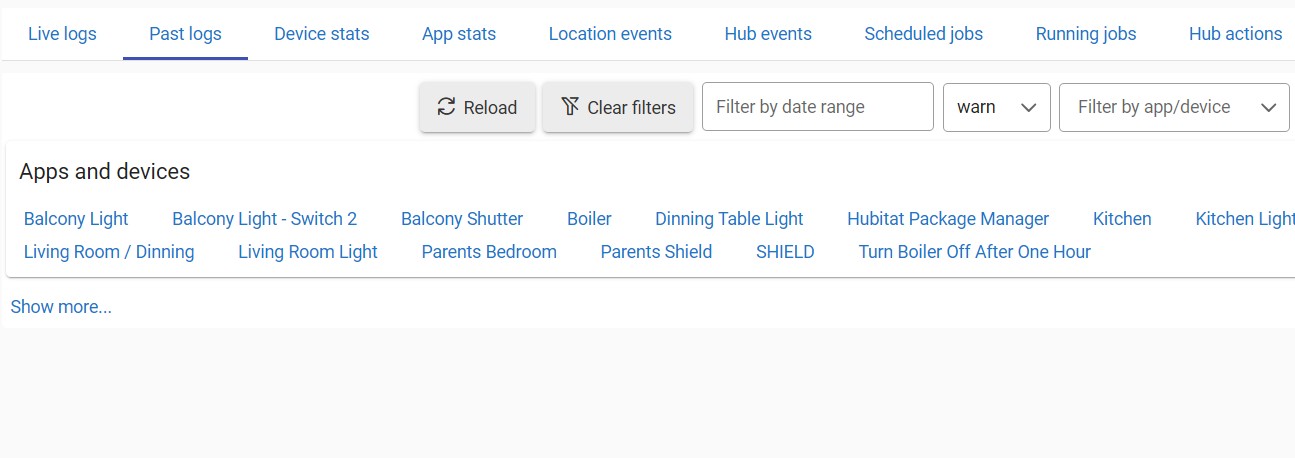This screenshot has width=1295, height=458.
Task: Go to the App stats tab
Action: pos(459,34)
